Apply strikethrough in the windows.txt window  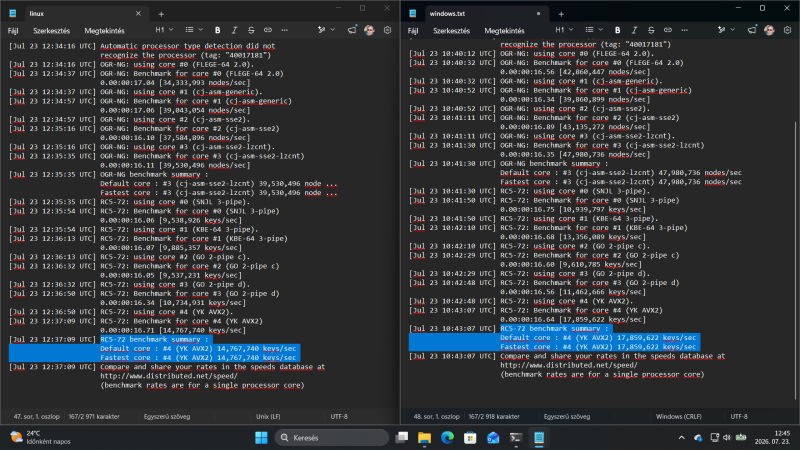coord(651,30)
